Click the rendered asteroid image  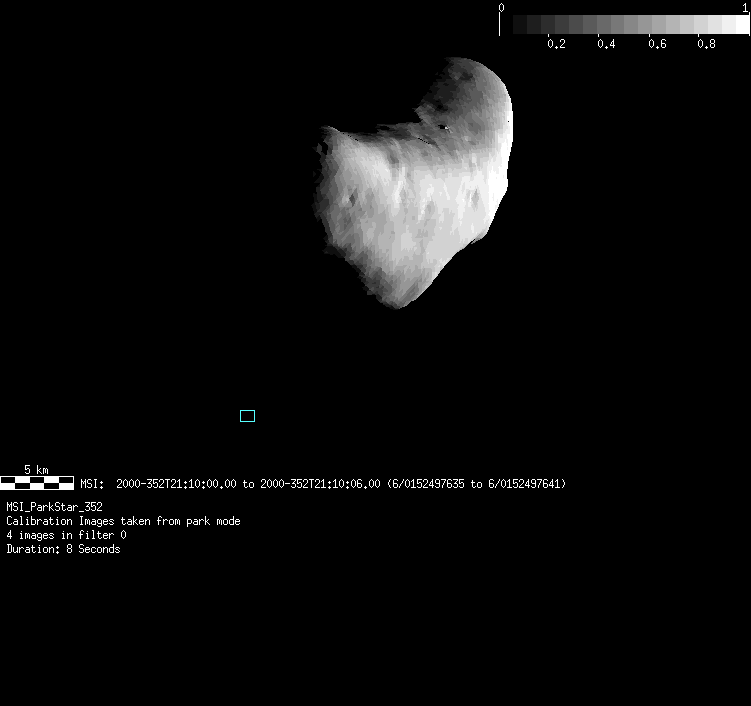(413, 182)
